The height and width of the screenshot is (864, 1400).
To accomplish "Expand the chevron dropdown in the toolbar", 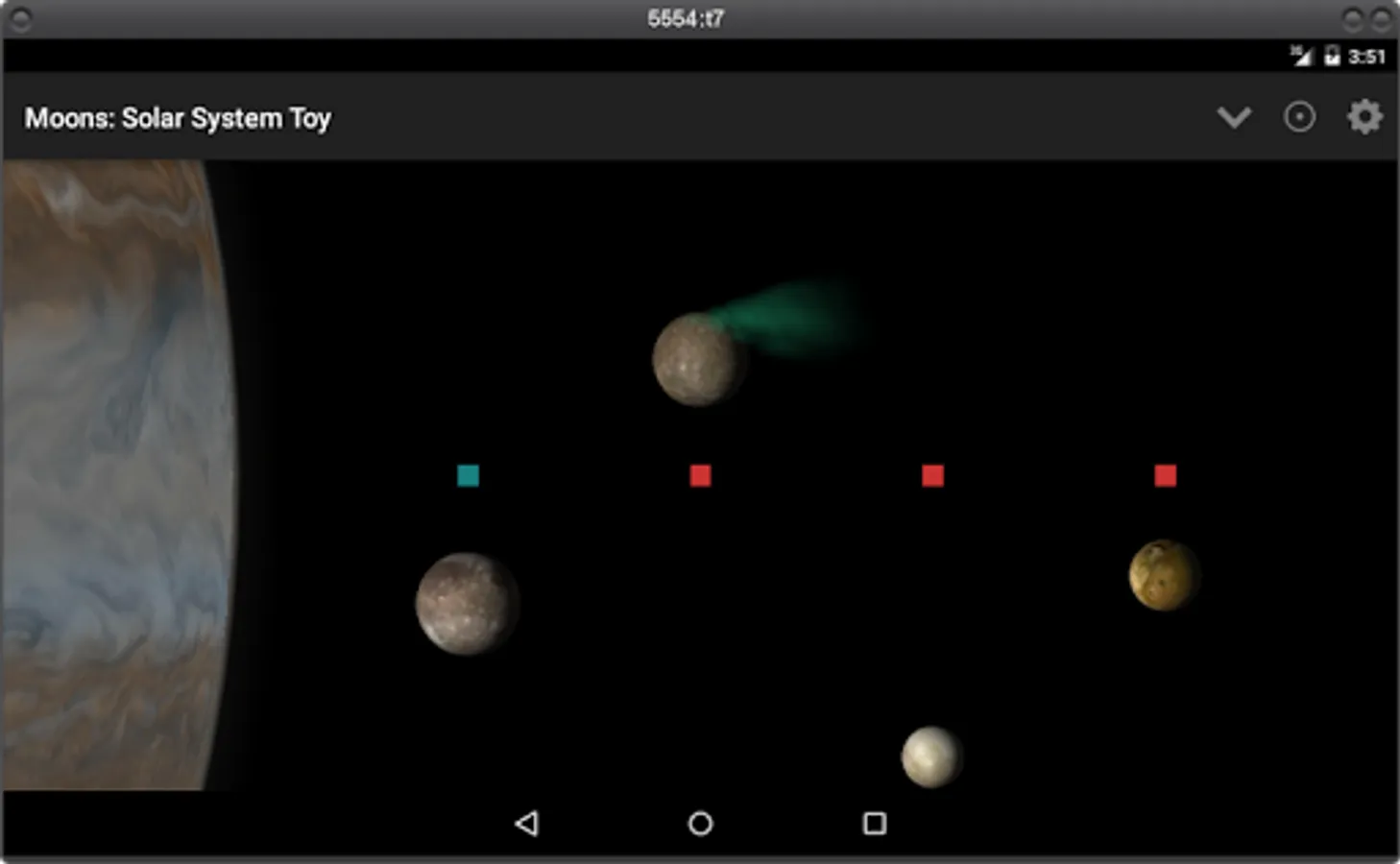I will coord(1234,118).
